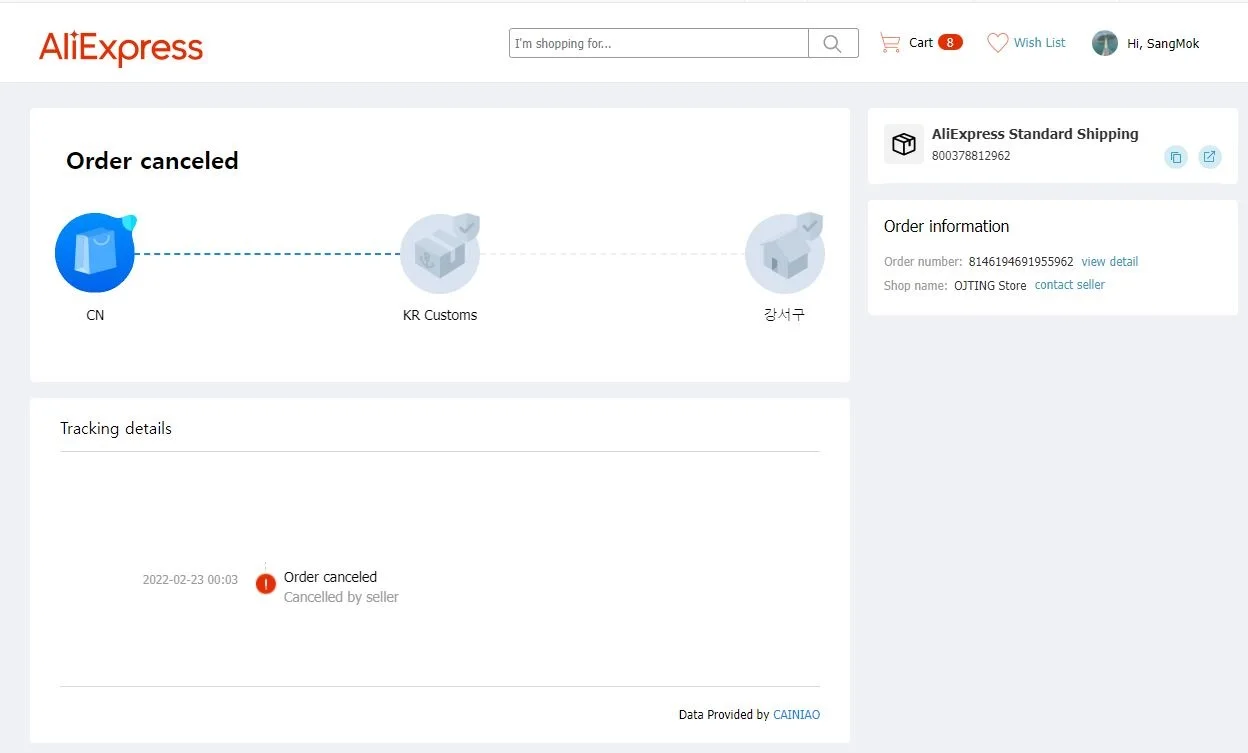Click the search magnifier button

click(x=833, y=43)
